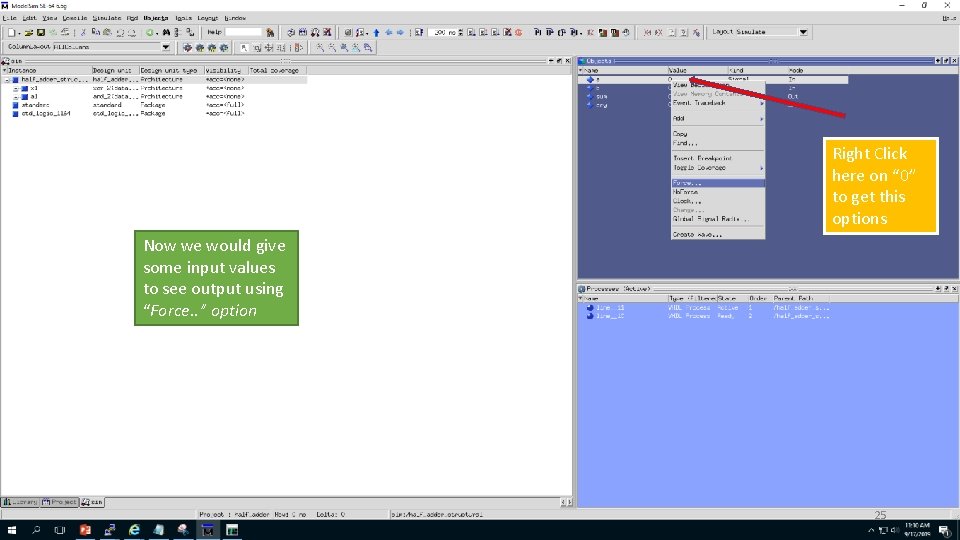Viewport: 960px width, 540px height.
Task: Open the Window menu
Action: 234,18
